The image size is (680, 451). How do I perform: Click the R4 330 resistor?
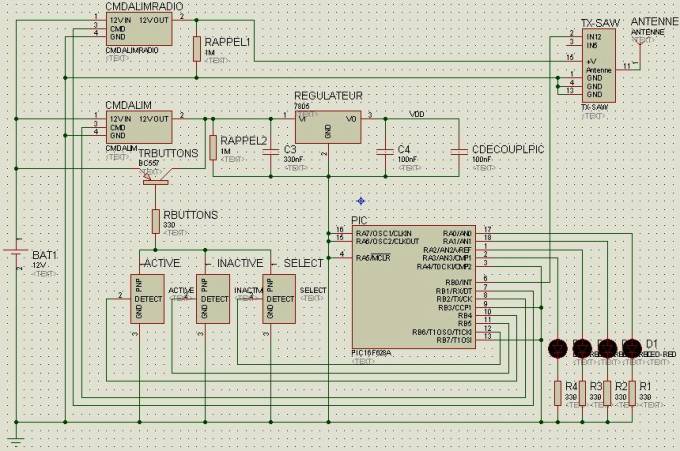[x=558, y=393]
